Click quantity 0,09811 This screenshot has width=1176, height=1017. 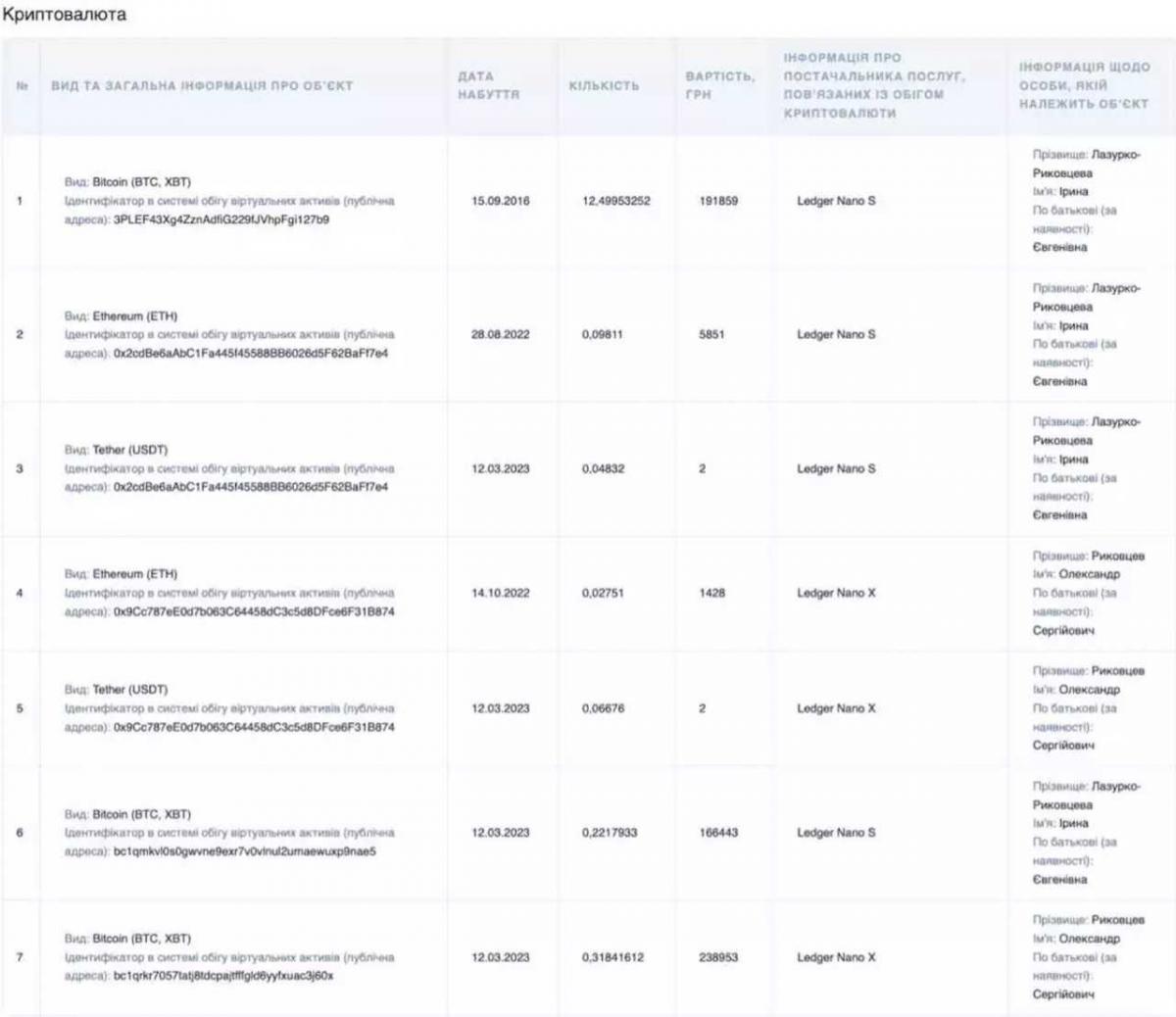603,334
